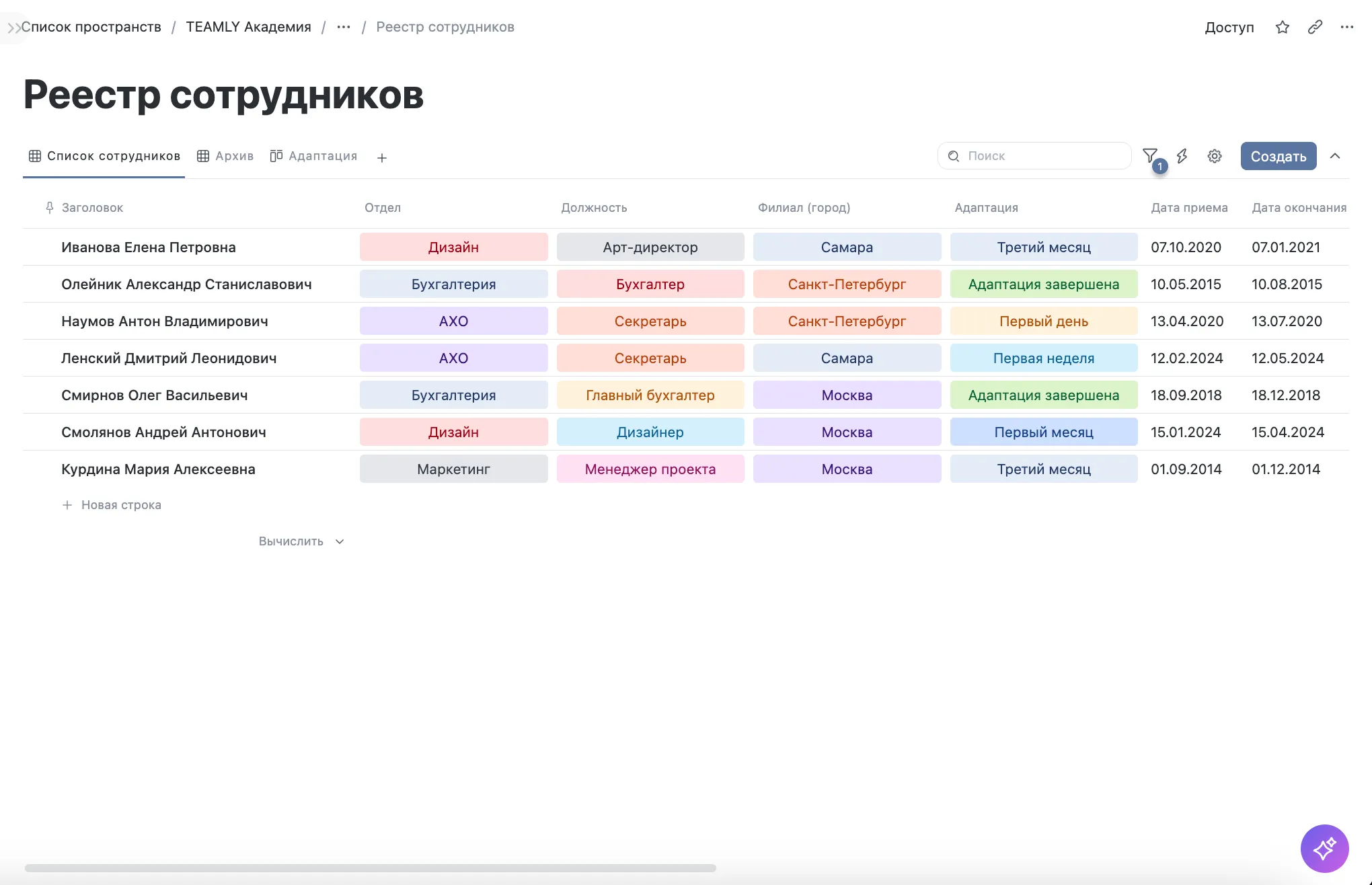
Task: Open Должность column header menu
Action: pyautogui.click(x=594, y=208)
